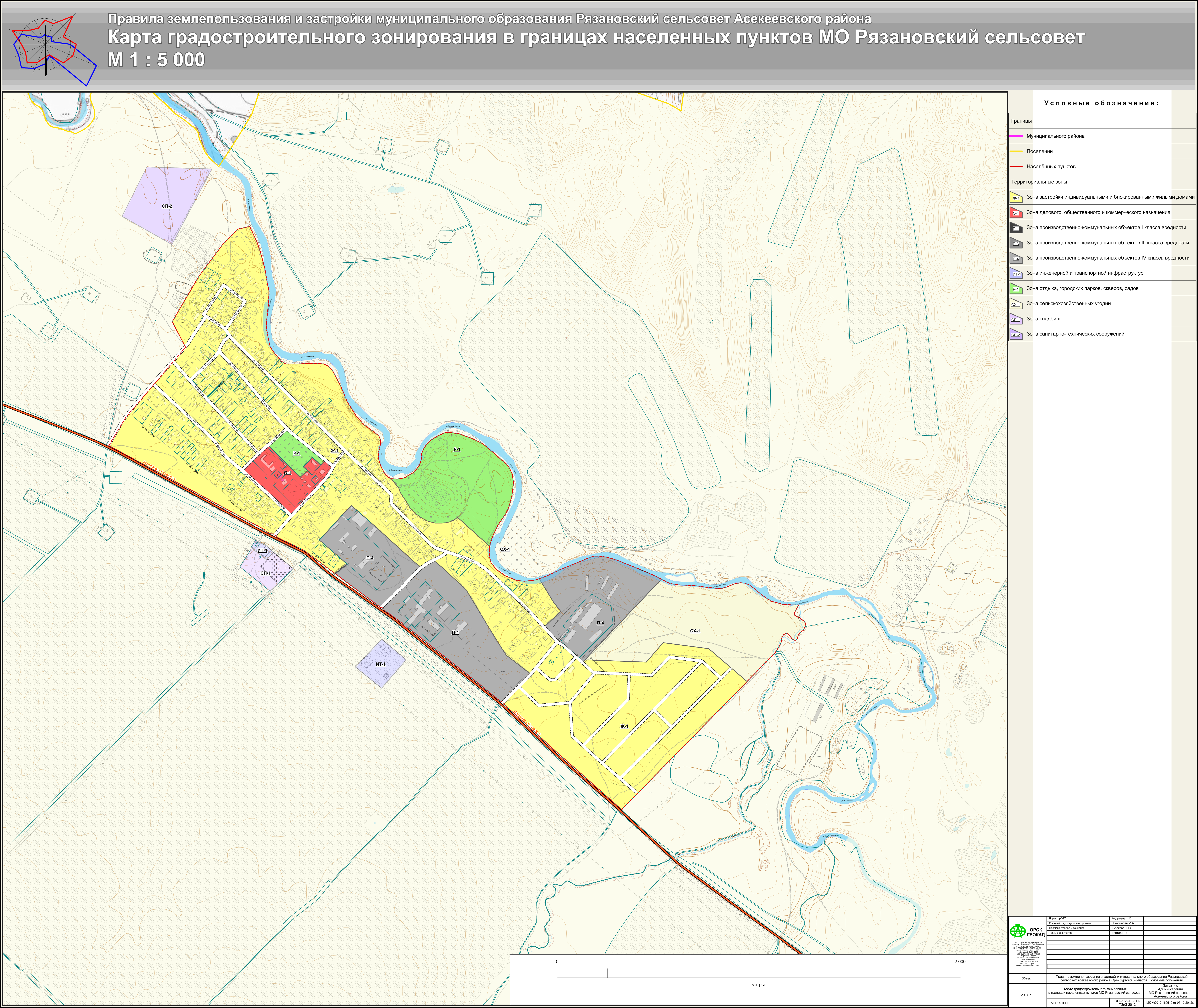Click 'Зона инженерной и транспортной инфраструктур' label
The width and height of the screenshot is (1198, 1008).
(1085, 273)
